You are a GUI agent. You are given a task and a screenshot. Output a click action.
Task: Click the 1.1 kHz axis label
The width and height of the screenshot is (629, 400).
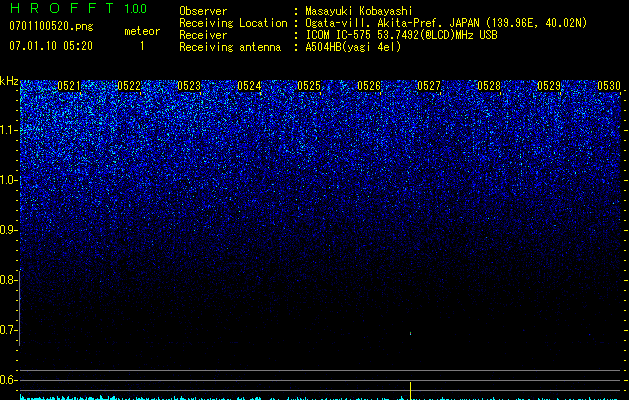point(8,130)
